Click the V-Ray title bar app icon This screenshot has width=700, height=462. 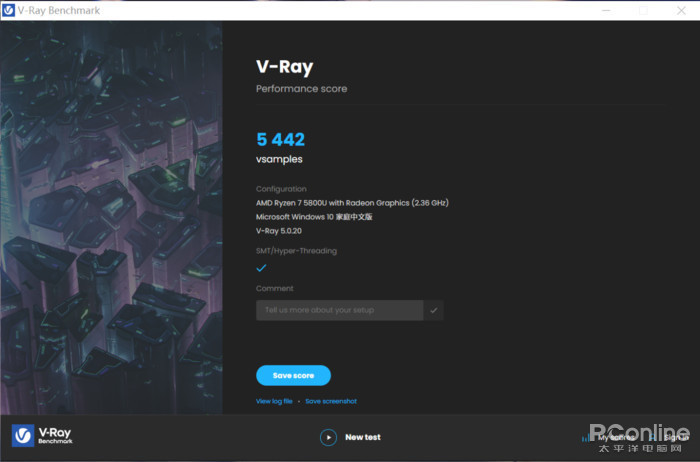[x=8, y=10]
